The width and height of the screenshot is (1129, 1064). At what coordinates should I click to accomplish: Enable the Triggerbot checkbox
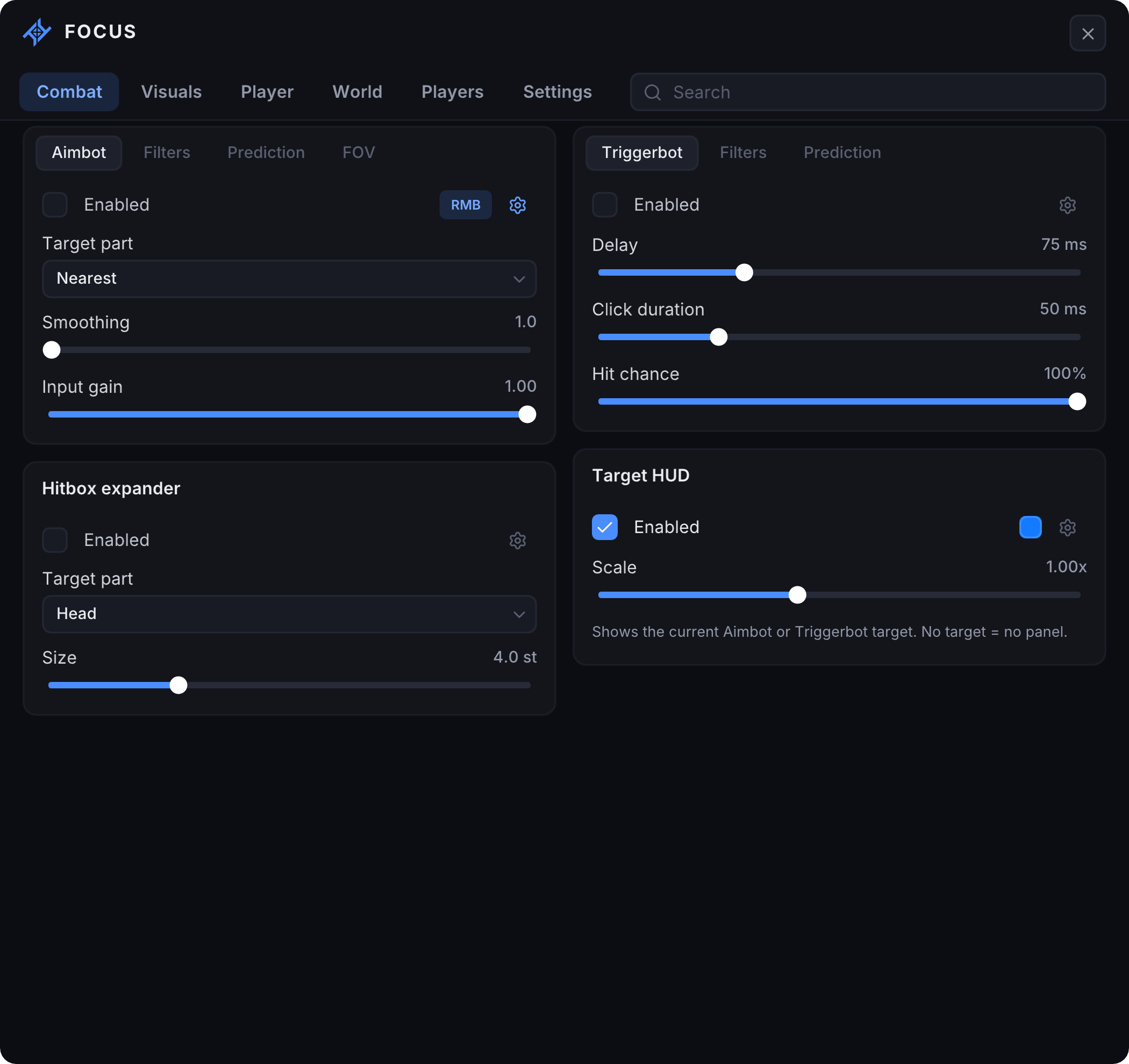click(605, 204)
